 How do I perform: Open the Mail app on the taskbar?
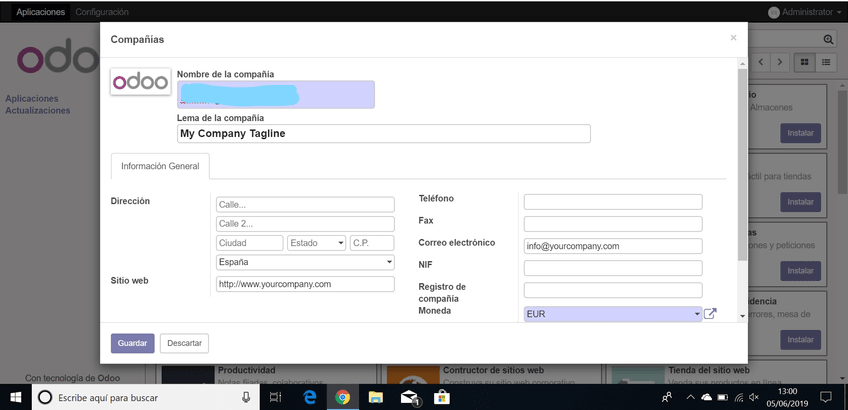pyautogui.click(x=409, y=397)
